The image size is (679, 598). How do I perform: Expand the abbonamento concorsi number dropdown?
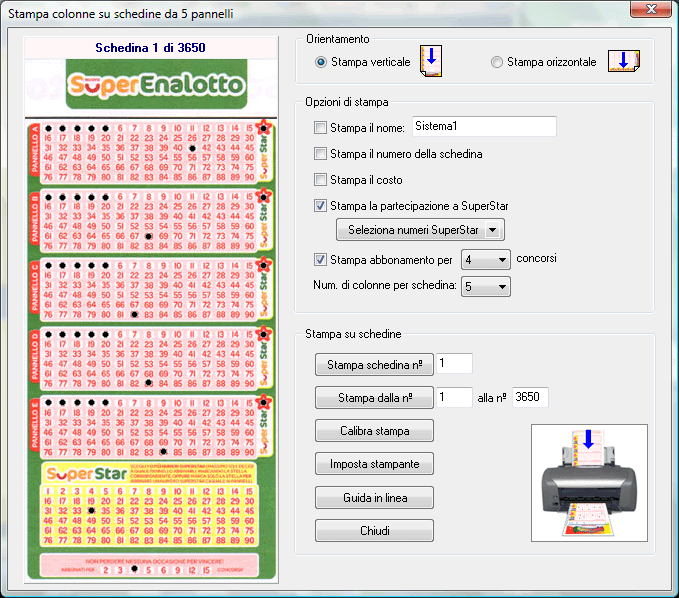[486, 260]
